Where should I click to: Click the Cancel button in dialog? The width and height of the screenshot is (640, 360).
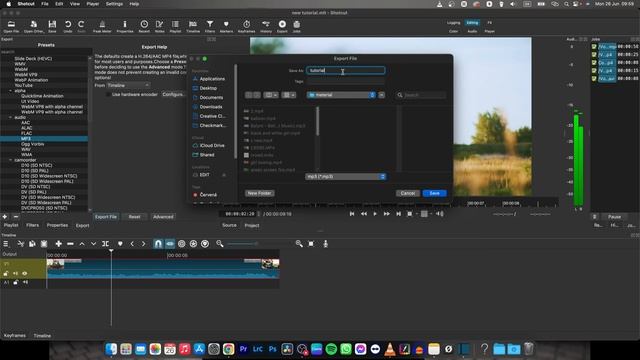point(408,193)
